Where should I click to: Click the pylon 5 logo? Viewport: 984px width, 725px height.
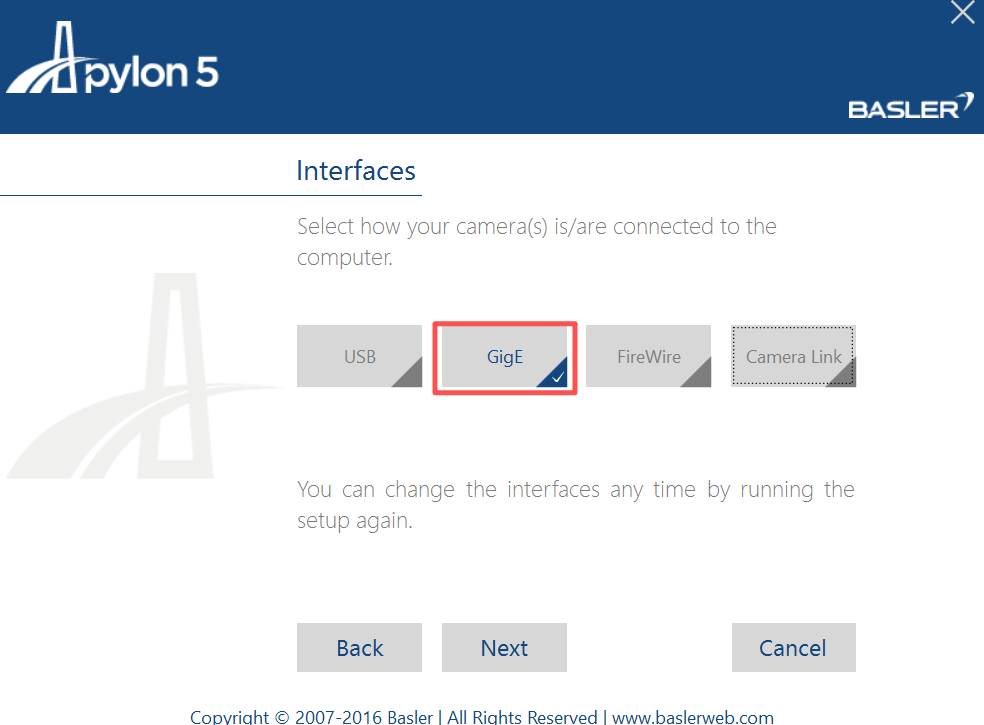110,60
